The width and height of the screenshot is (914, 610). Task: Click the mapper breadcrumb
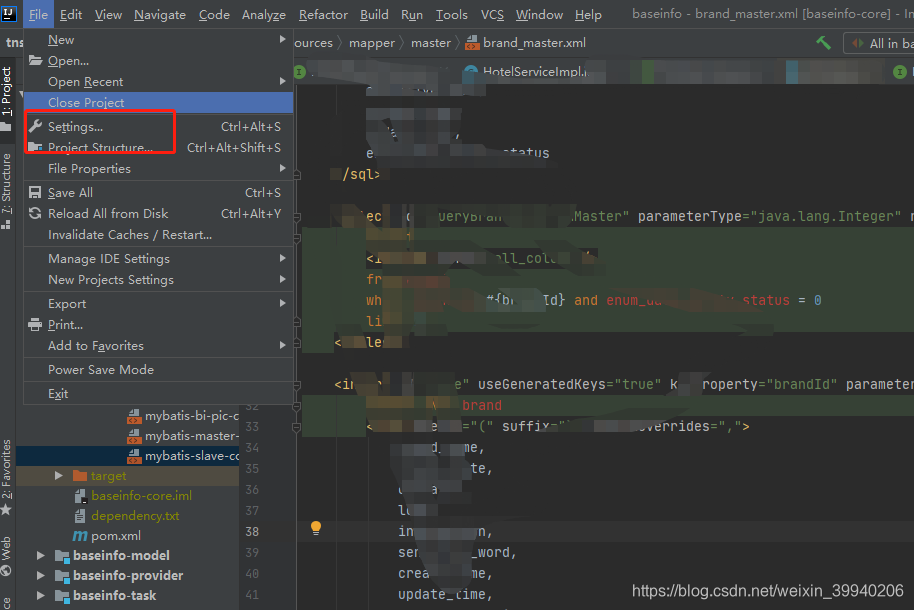[x=371, y=43]
